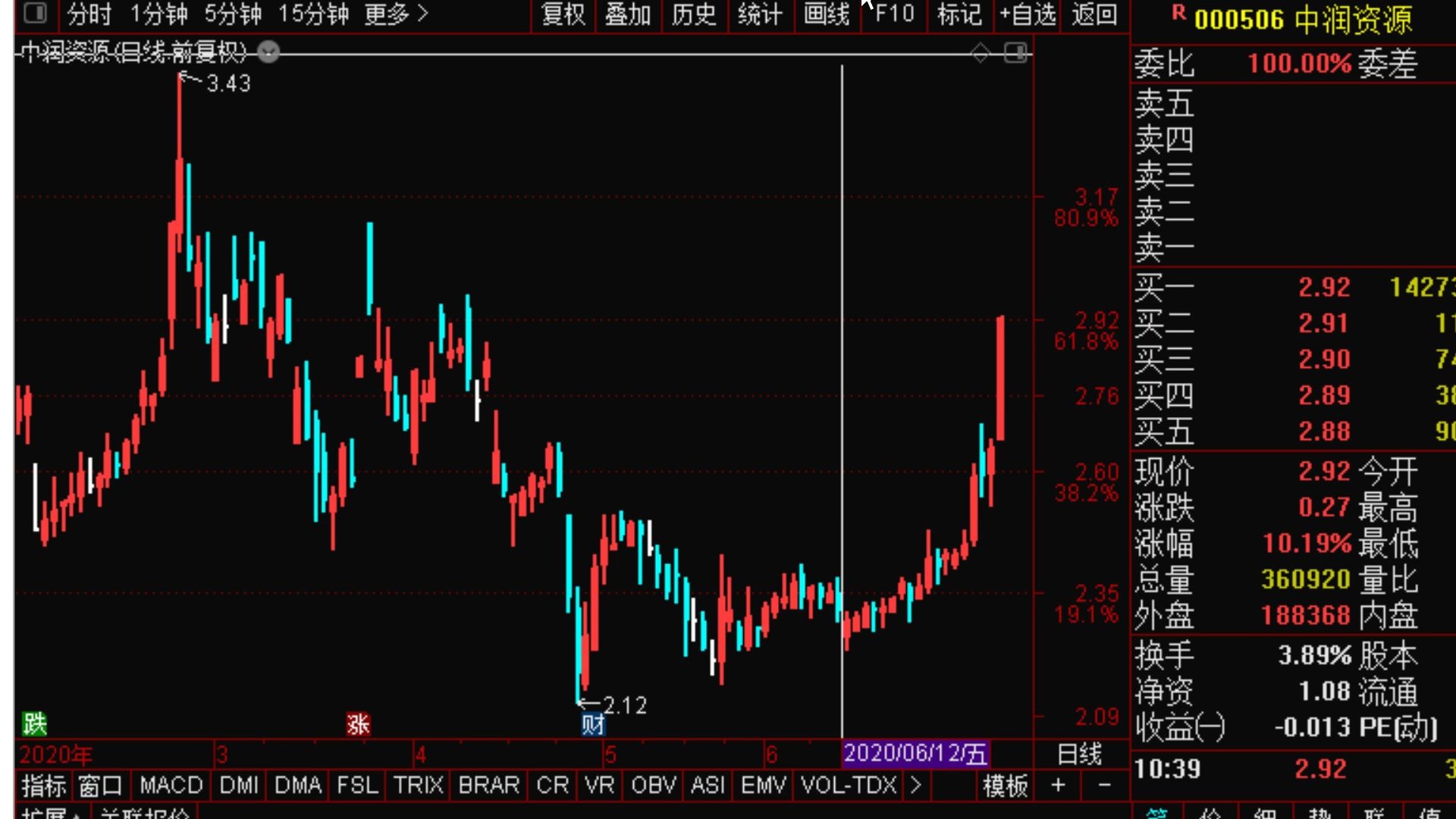Select the 2020/06/12 date marker

[915, 753]
